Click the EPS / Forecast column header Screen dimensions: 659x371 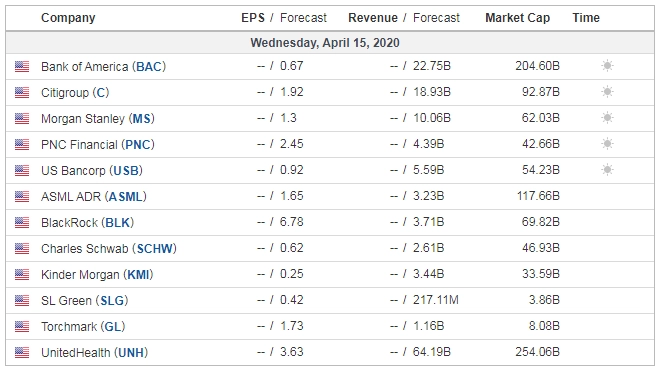(x=284, y=18)
